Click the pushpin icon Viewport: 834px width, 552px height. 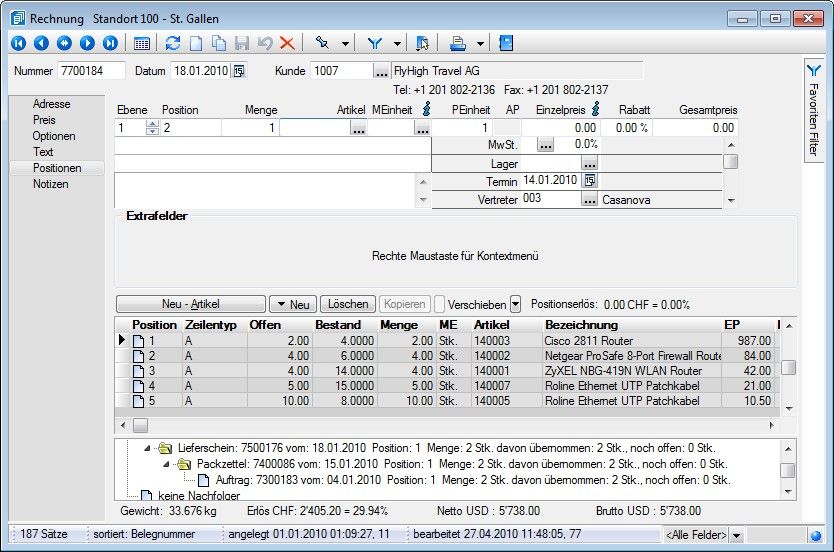coord(322,43)
